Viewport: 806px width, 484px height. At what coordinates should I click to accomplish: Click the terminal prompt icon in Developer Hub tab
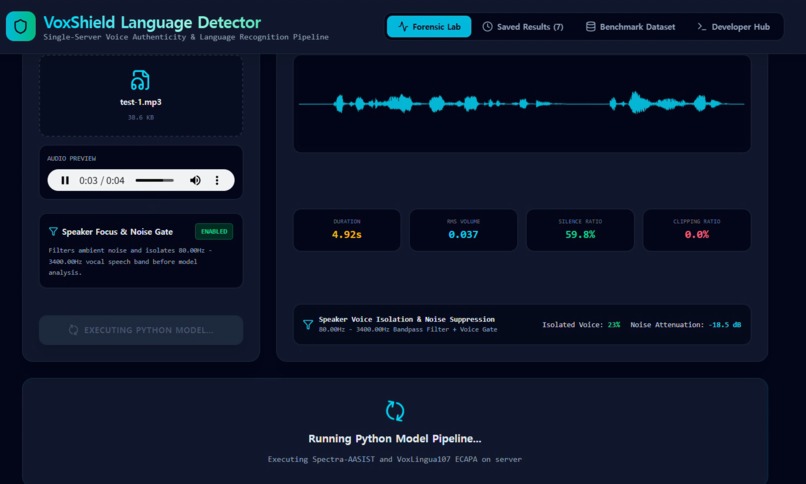pyautogui.click(x=702, y=27)
